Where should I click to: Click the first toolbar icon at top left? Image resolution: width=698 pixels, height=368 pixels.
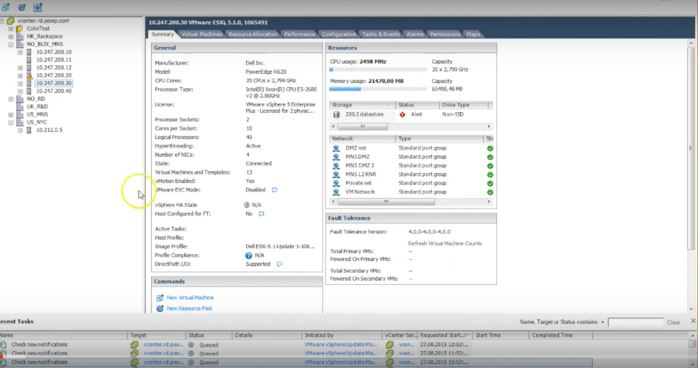click(6, 7)
